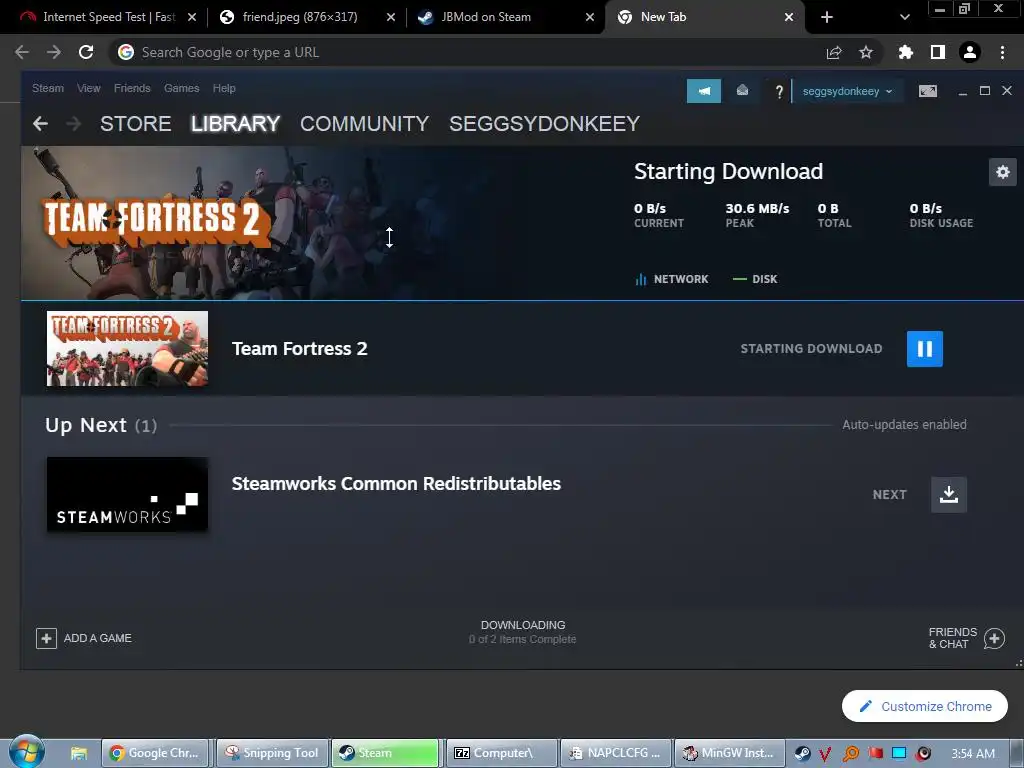Image resolution: width=1024 pixels, height=768 pixels.
Task: Switch to Google Chrome taskbar button
Action: (154, 753)
